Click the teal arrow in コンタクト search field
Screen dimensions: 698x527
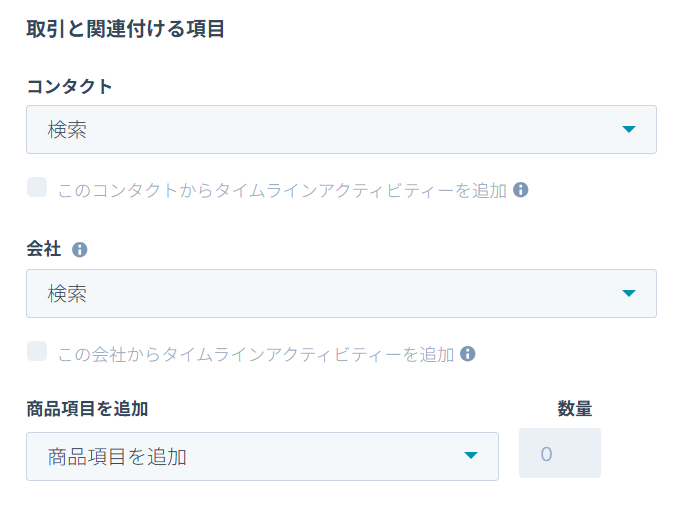(x=628, y=130)
